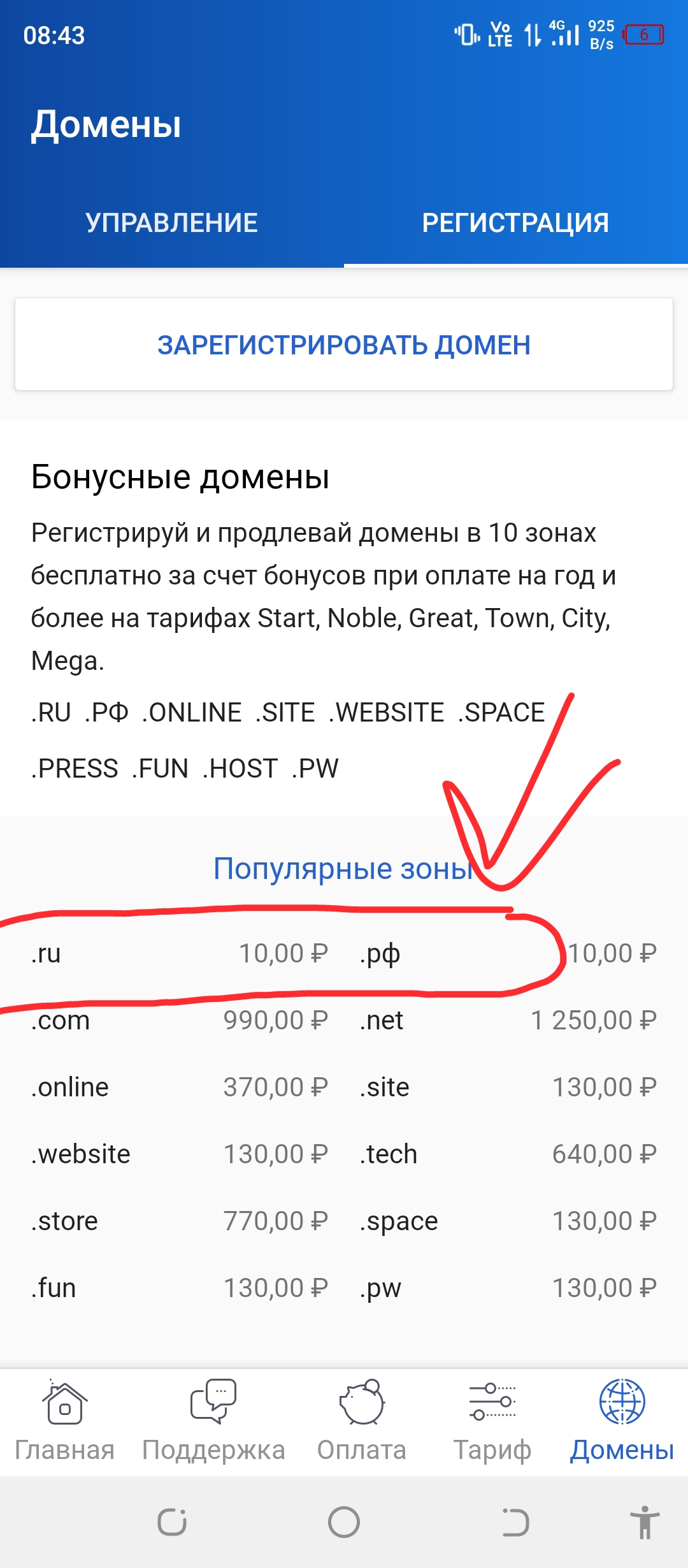688x1568 pixels.
Task: Tap the Оплата piggy bank icon
Action: (362, 1402)
